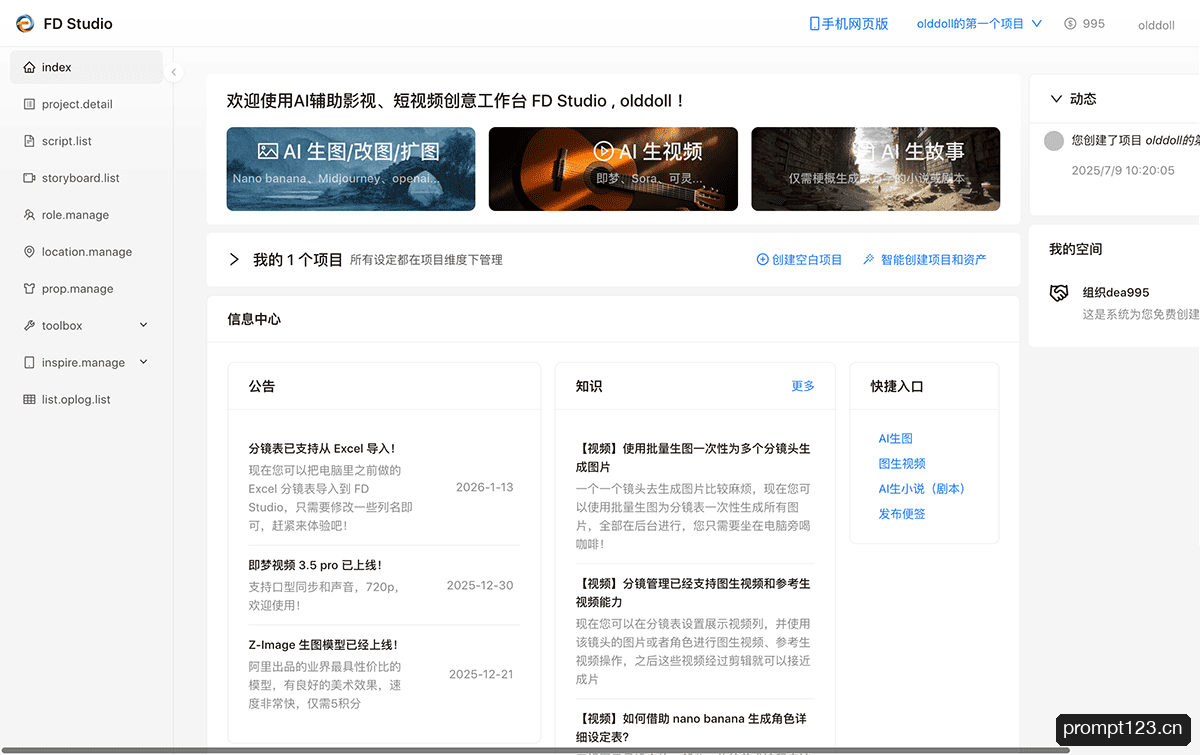Open the AI 生视频 guitar banner card
Viewport: 1200px width, 755px height.
(613, 169)
